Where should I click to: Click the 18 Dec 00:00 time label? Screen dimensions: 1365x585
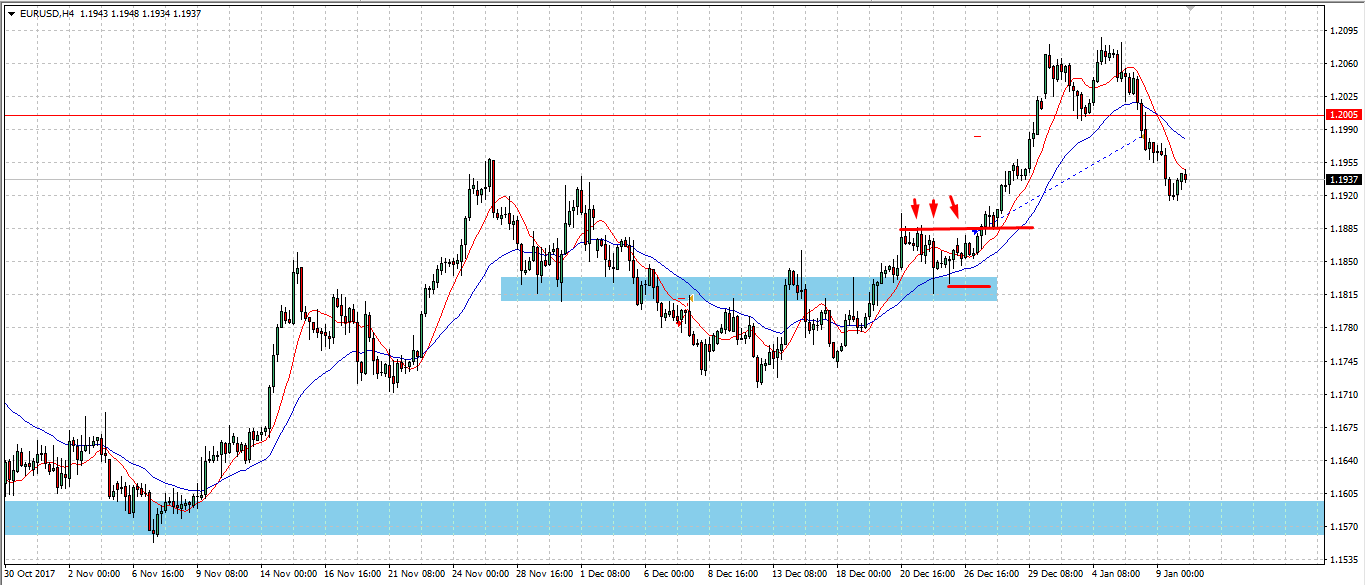tap(864, 574)
